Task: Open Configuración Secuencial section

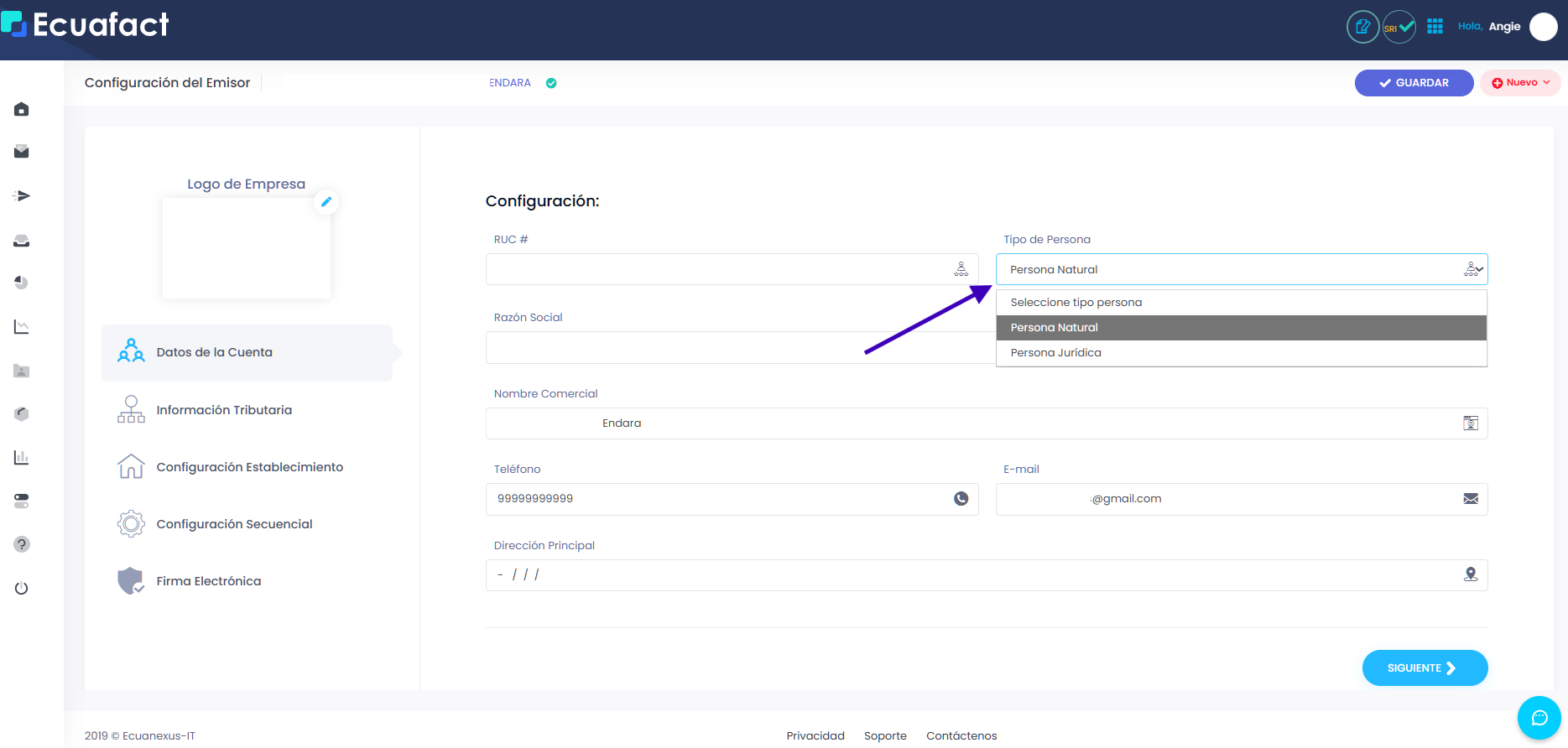Action: [234, 524]
